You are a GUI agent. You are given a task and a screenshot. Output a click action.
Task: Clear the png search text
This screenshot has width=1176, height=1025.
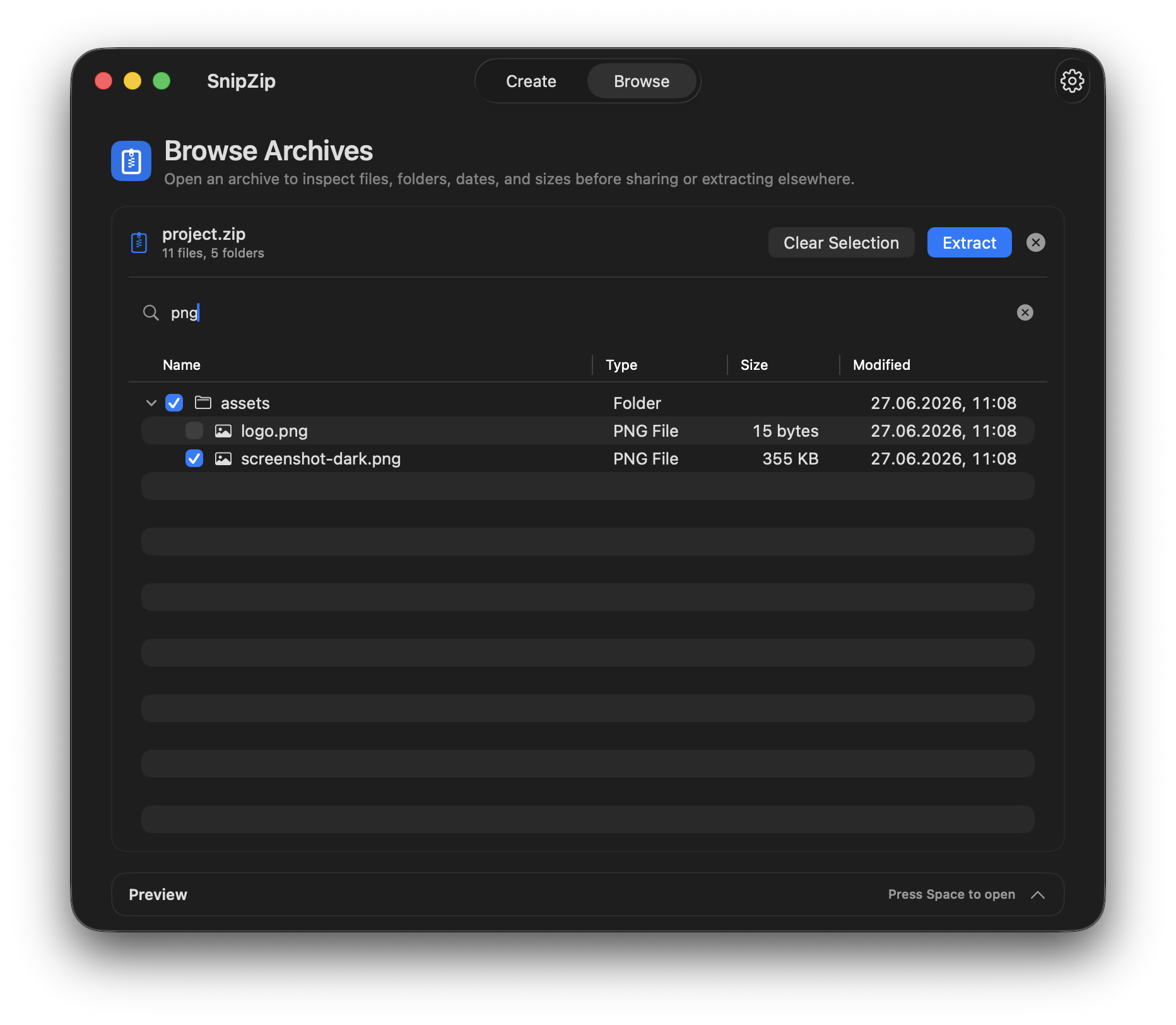[x=1025, y=312]
